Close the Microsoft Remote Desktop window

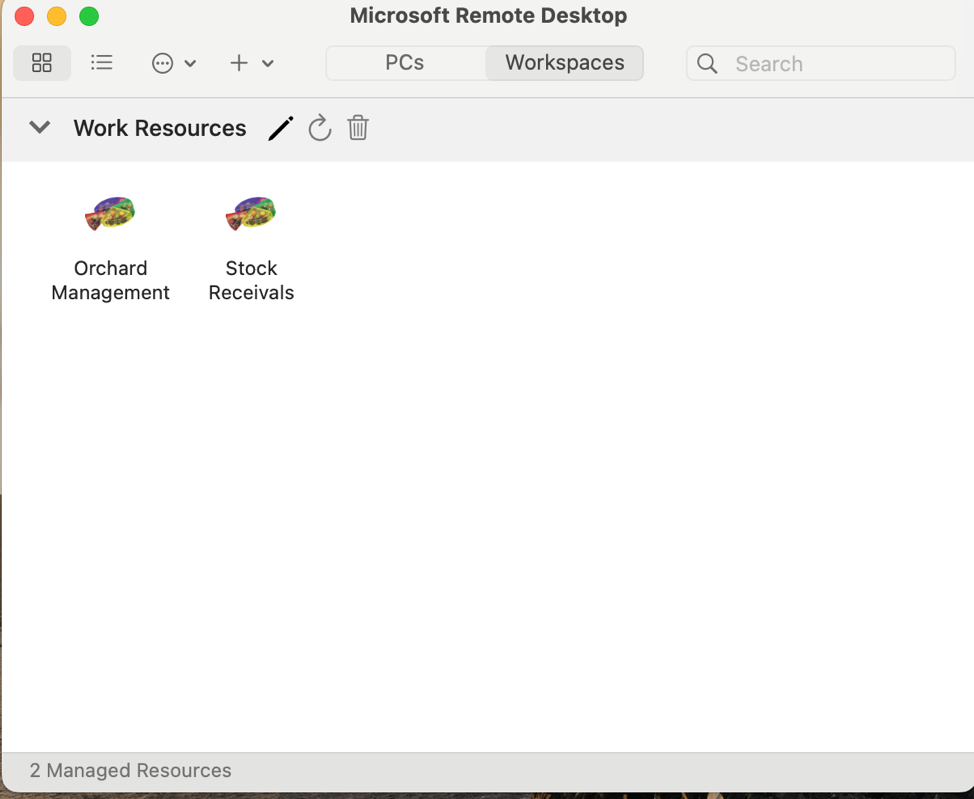[x=24, y=16]
